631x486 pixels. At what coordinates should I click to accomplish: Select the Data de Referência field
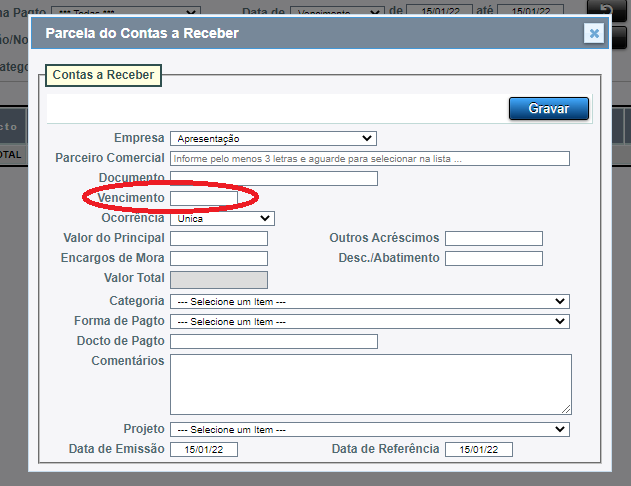478,450
